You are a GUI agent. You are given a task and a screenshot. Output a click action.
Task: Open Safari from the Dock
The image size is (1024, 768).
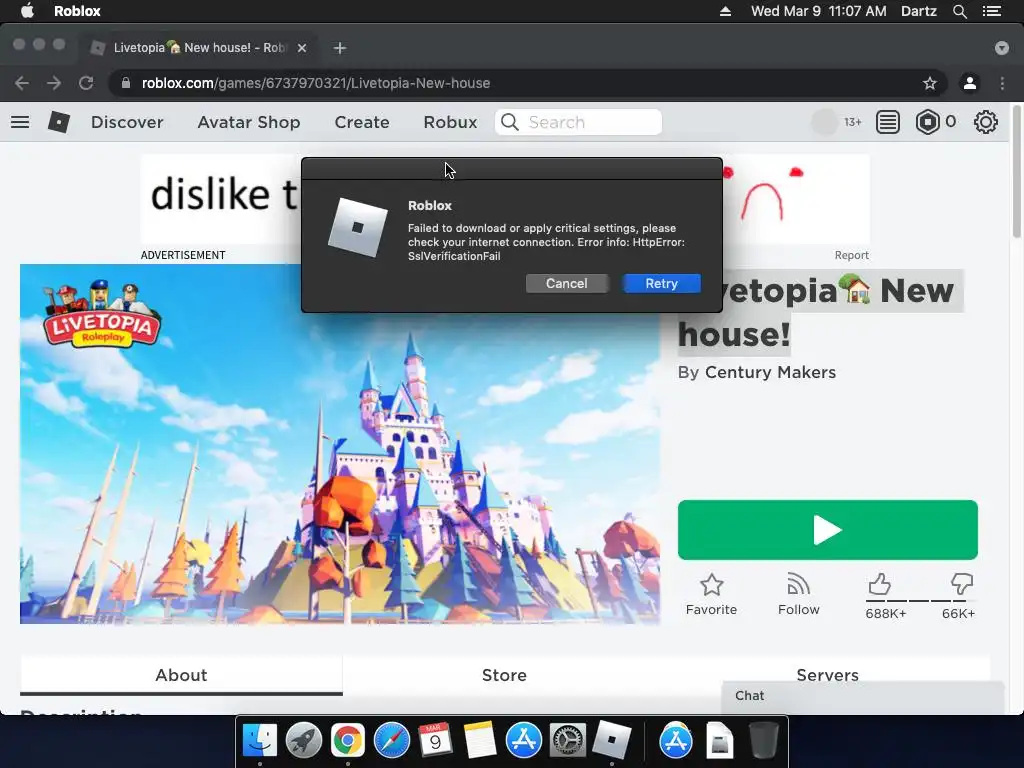[392, 741]
